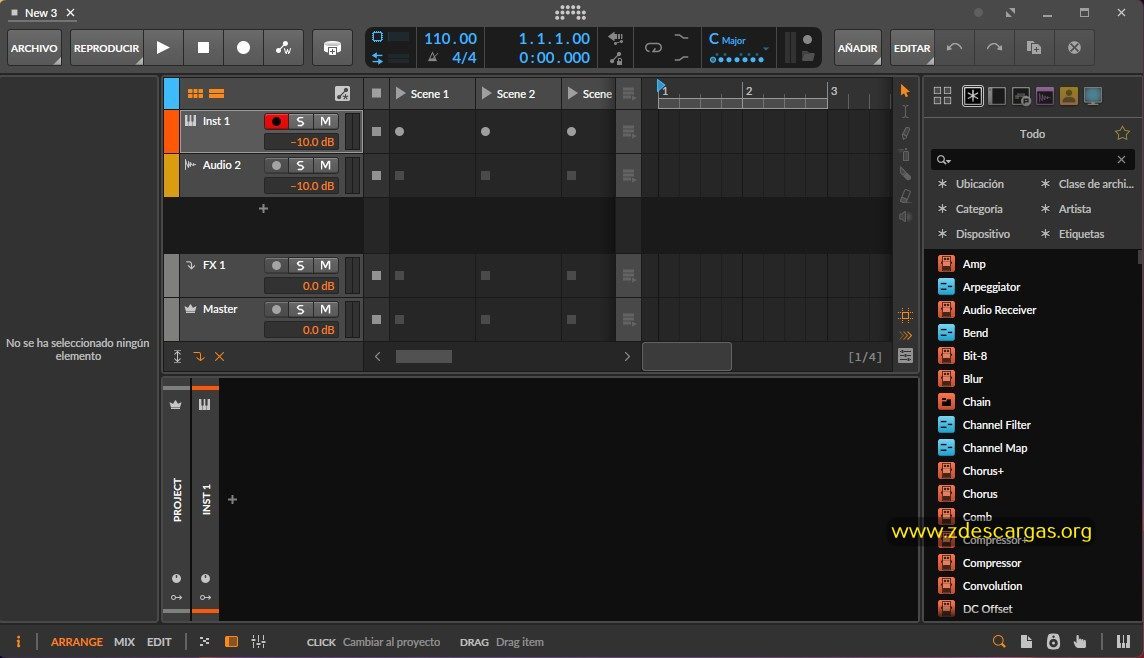Add a device after INST 1 chain
The image size is (1144, 658).
click(232, 500)
